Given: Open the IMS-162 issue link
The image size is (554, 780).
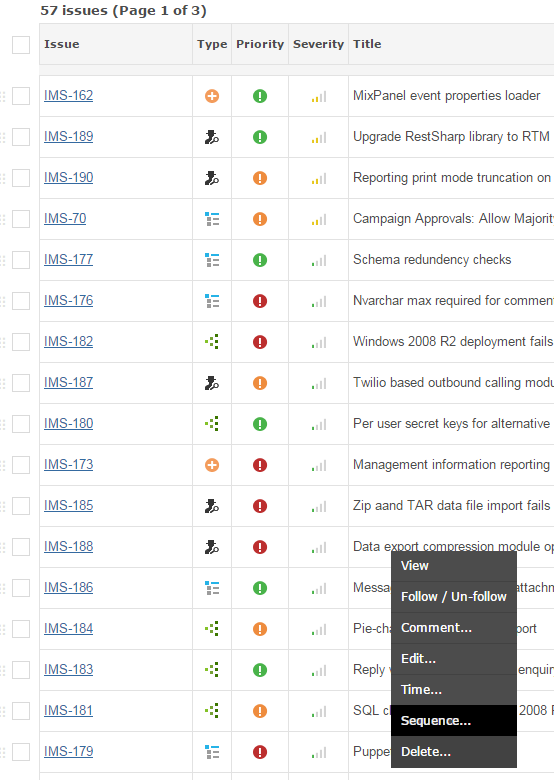Looking at the screenshot, I should pos(69,96).
